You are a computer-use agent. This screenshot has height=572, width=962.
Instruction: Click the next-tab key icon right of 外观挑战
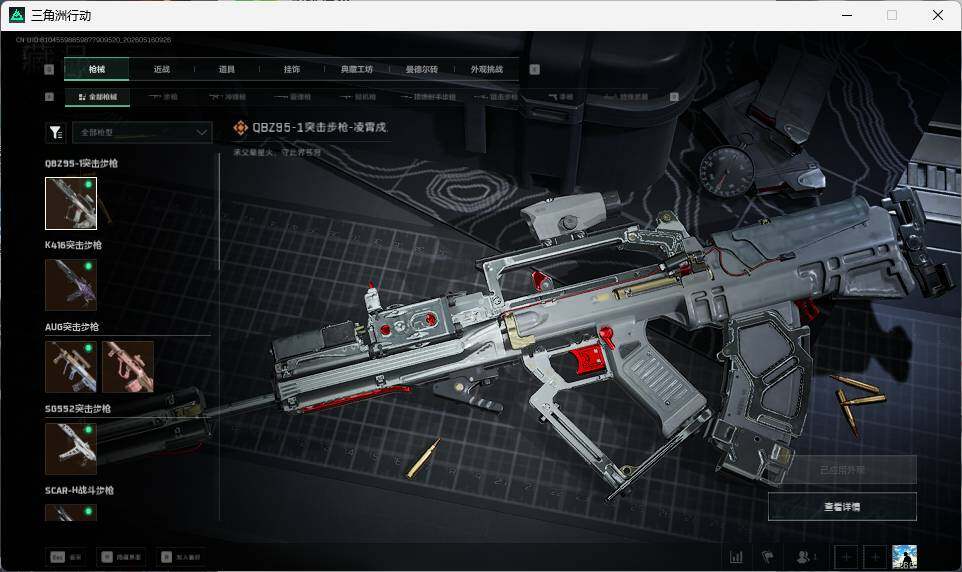pos(534,69)
